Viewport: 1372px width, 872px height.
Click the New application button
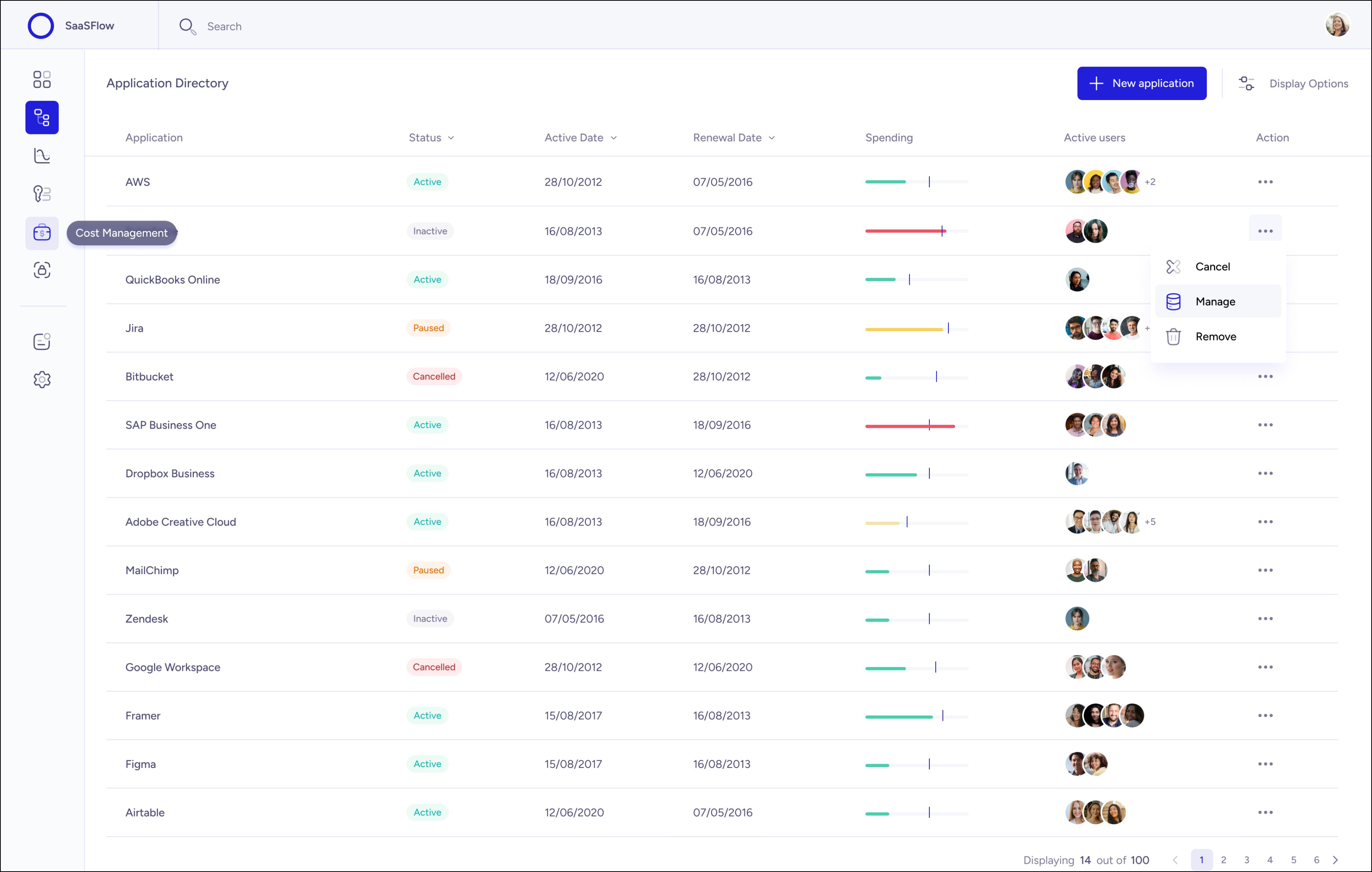(1142, 83)
